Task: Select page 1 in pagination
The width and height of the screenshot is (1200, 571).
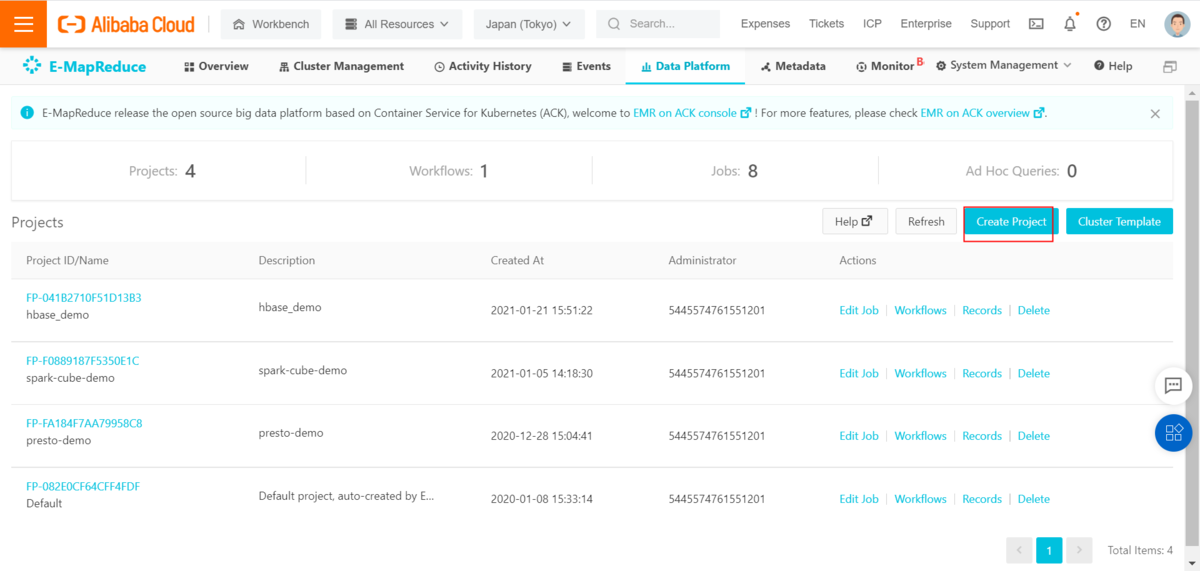Action: tap(1049, 550)
